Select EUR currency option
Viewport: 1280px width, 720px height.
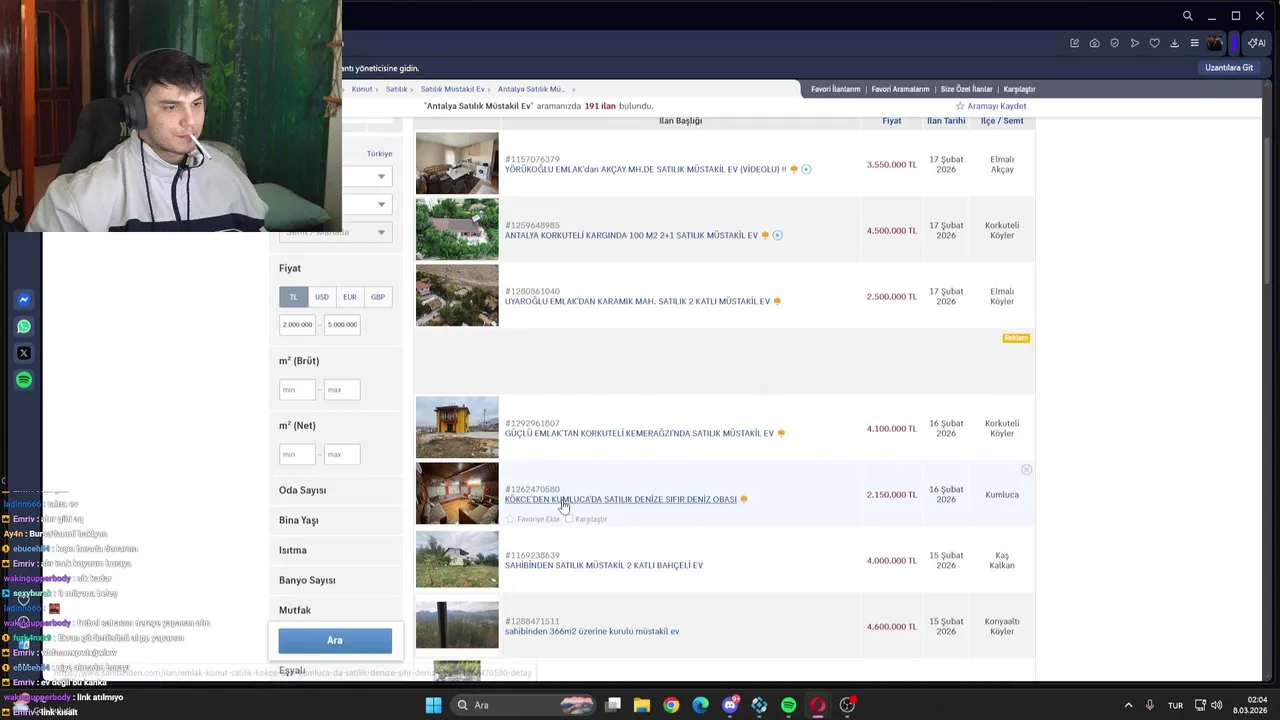[x=349, y=297]
